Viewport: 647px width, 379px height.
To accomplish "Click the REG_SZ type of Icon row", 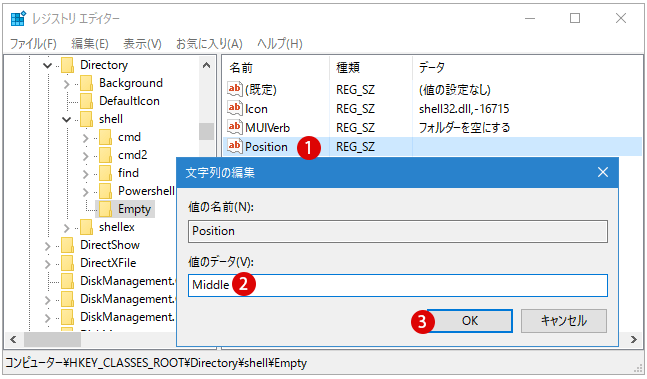I will click(355, 108).
